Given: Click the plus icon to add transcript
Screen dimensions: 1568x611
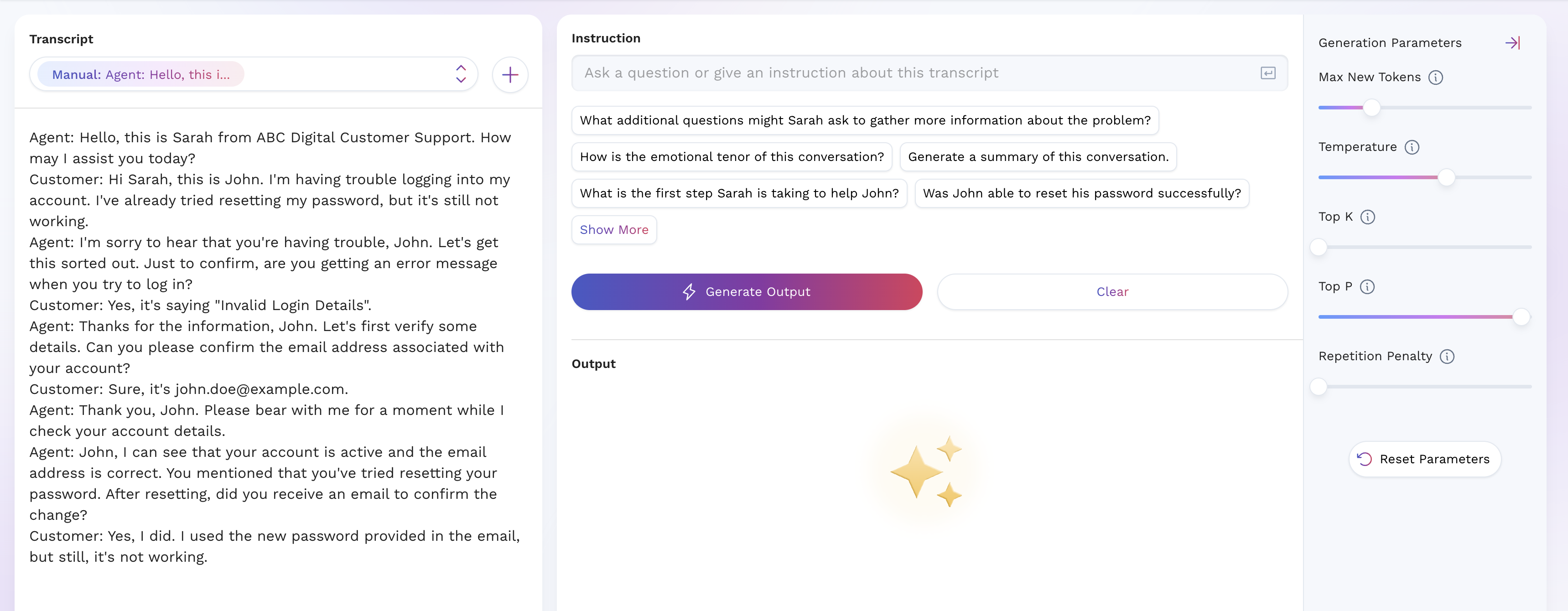Looking at the screenshot, I should 509,75.
